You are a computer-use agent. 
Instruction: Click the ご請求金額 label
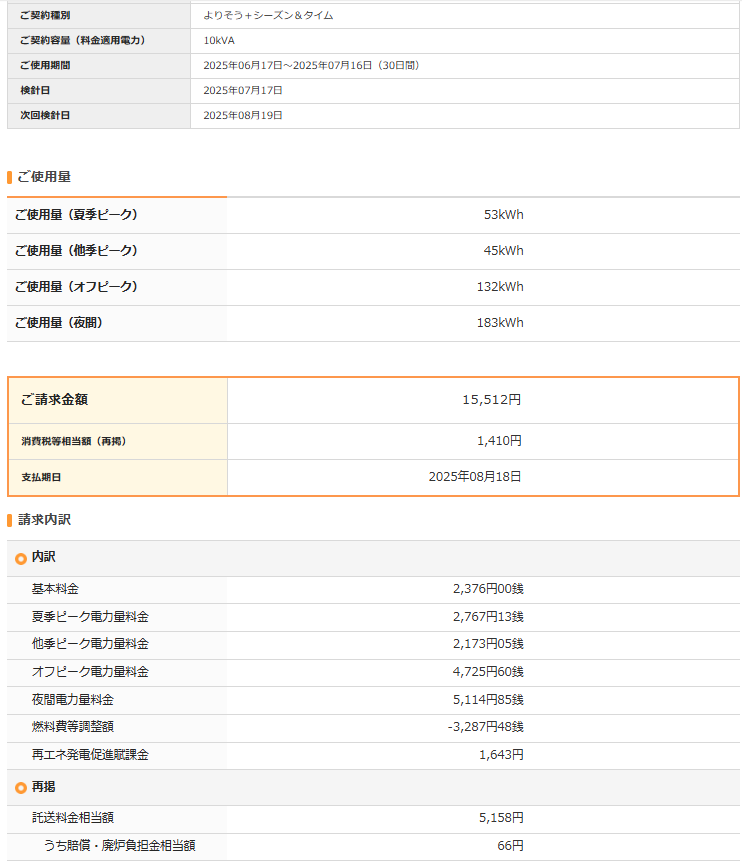click(54, 399)
